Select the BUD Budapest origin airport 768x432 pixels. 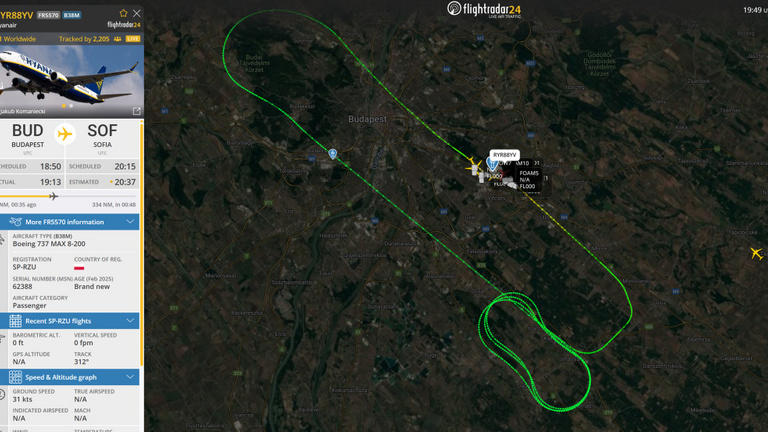coord(27,136)
